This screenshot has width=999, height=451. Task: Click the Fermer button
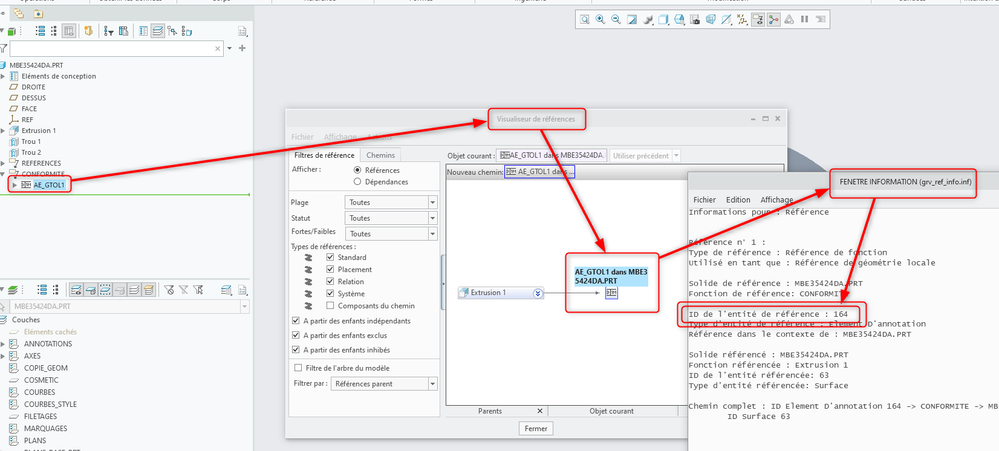click(x=536, y=428)
